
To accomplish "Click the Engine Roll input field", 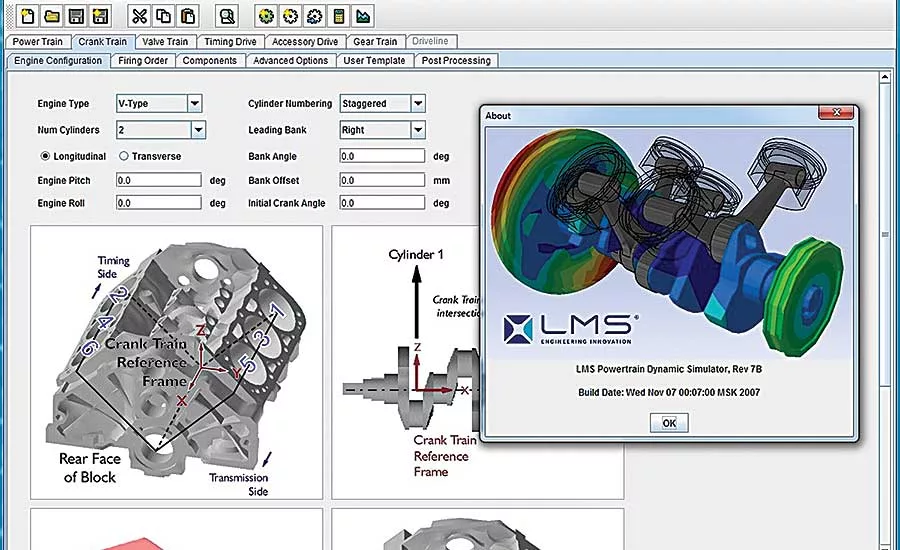I will (x=158, y=203).
